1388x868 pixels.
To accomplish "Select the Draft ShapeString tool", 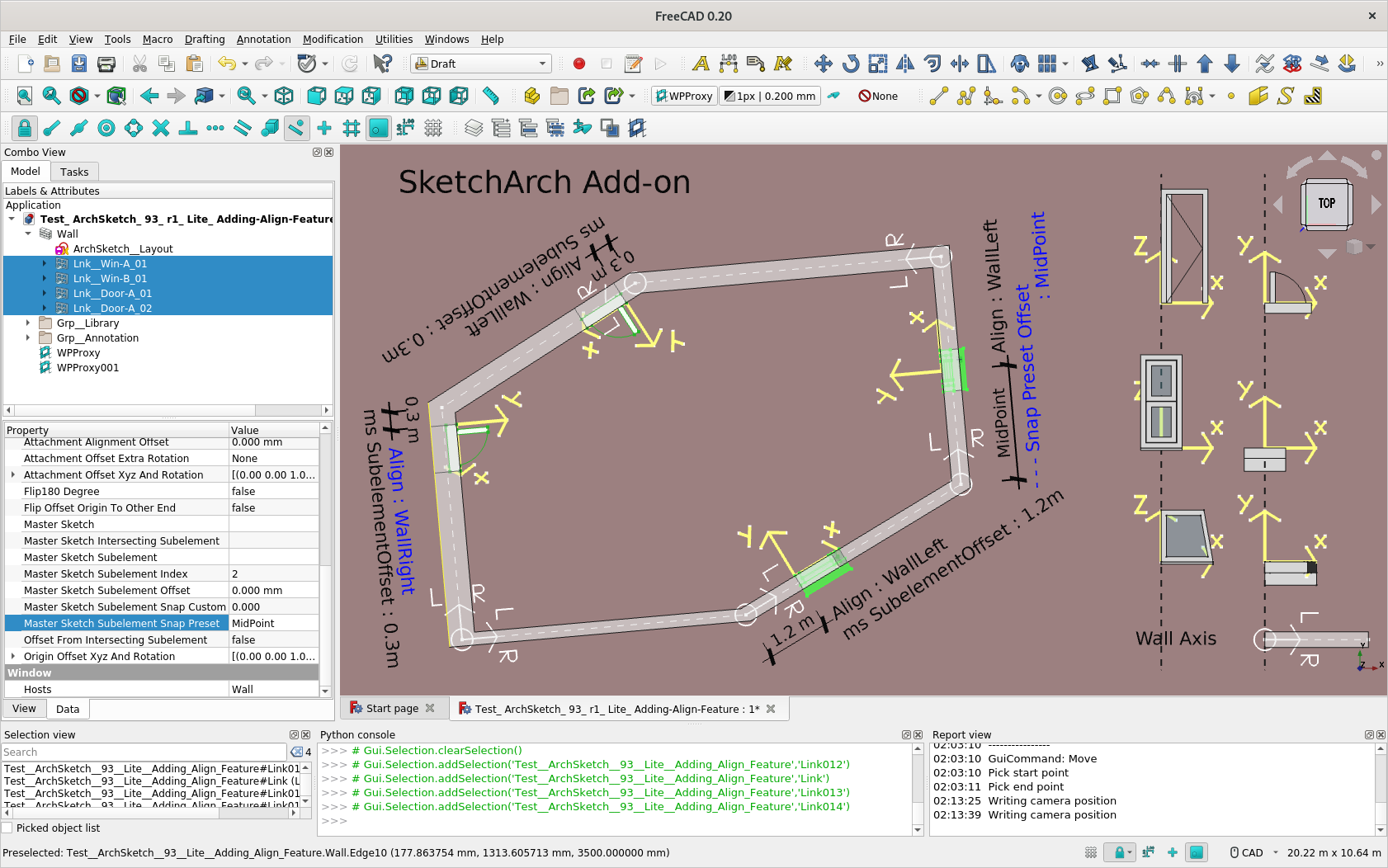I will (1286, 96).
